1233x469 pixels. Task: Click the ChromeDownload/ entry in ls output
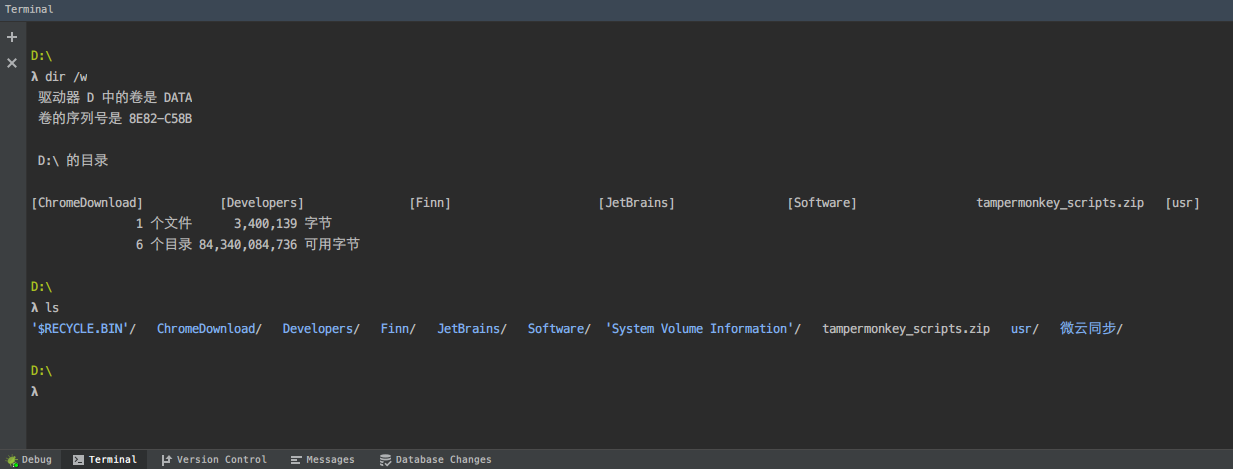(x=209, y=329)
